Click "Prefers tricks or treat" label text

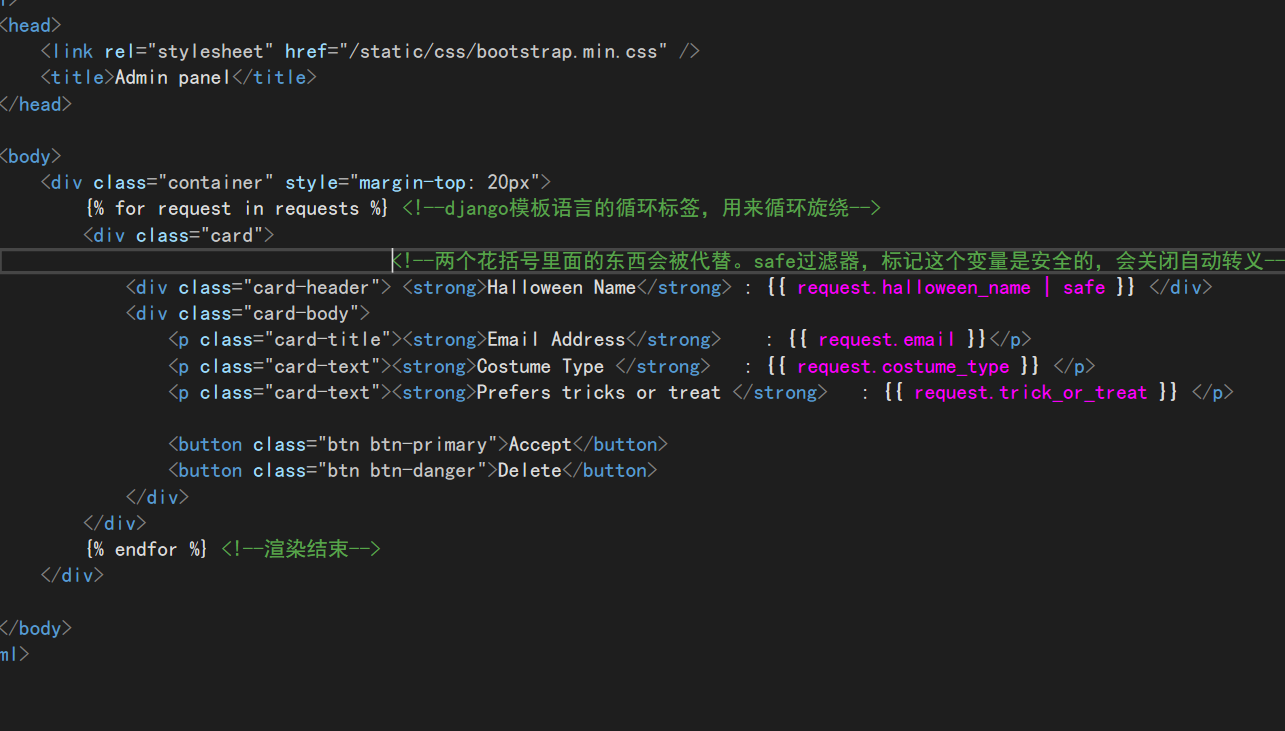599,393
